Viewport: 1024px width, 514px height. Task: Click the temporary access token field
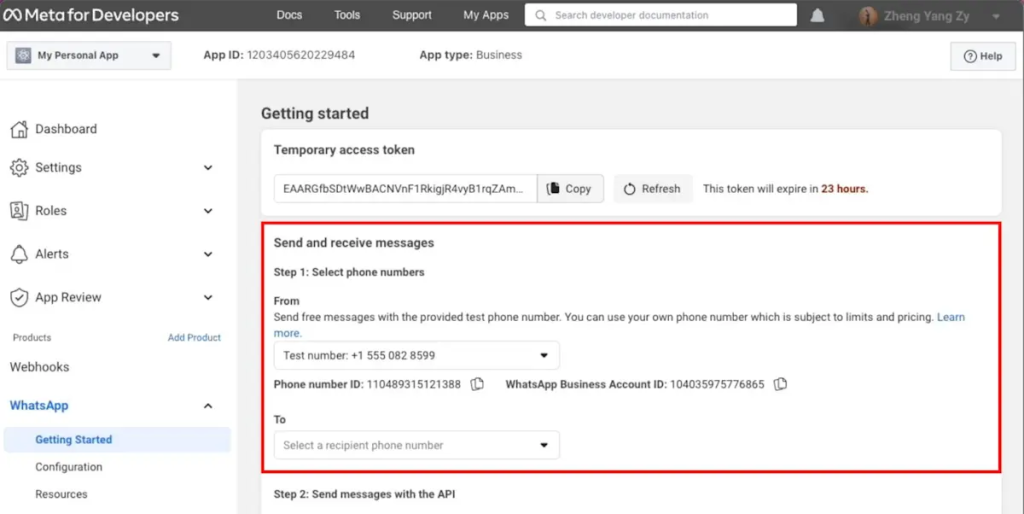tap(406, 189)
